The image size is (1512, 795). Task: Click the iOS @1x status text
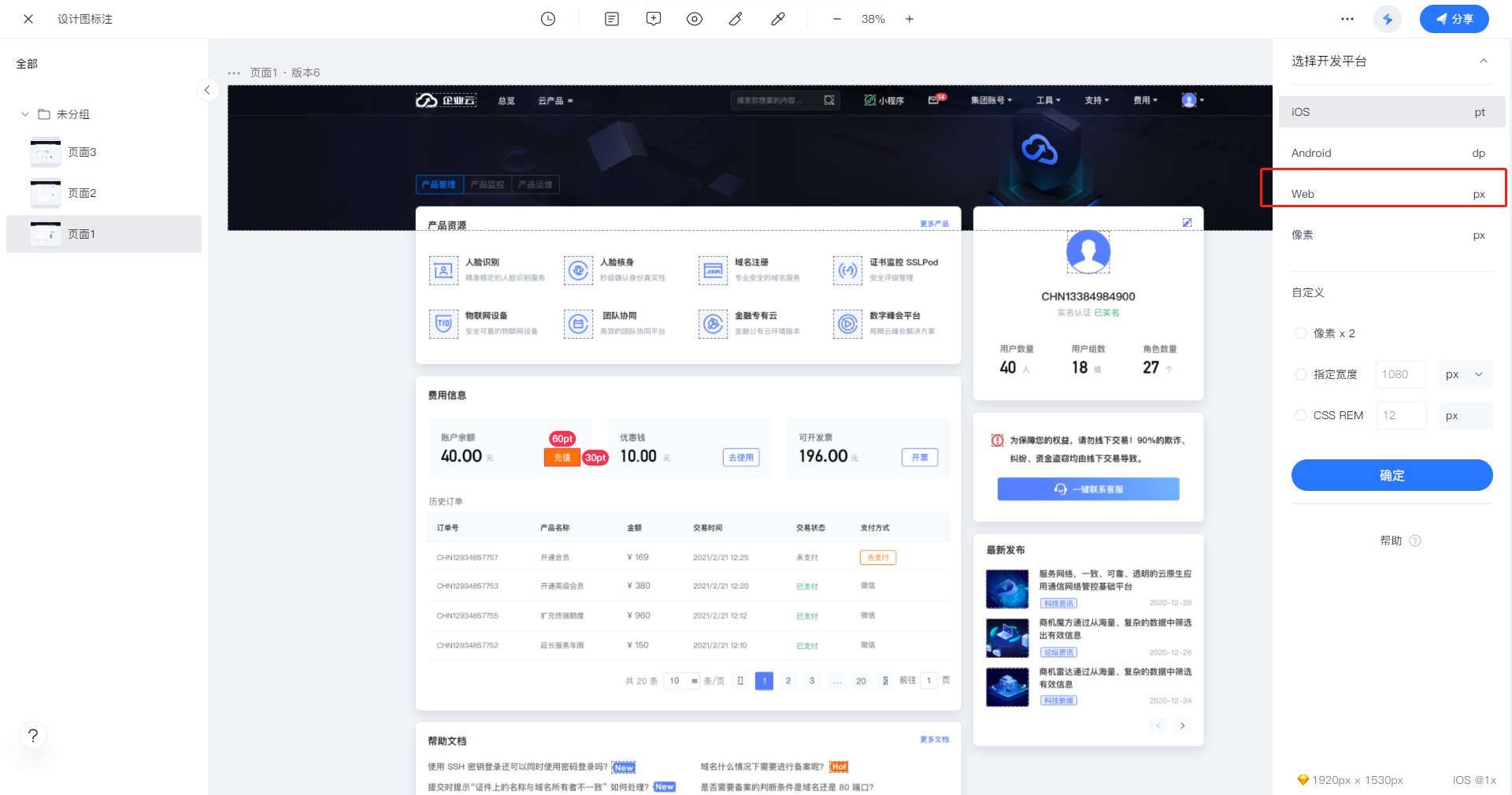click(x=1474, y=780)
